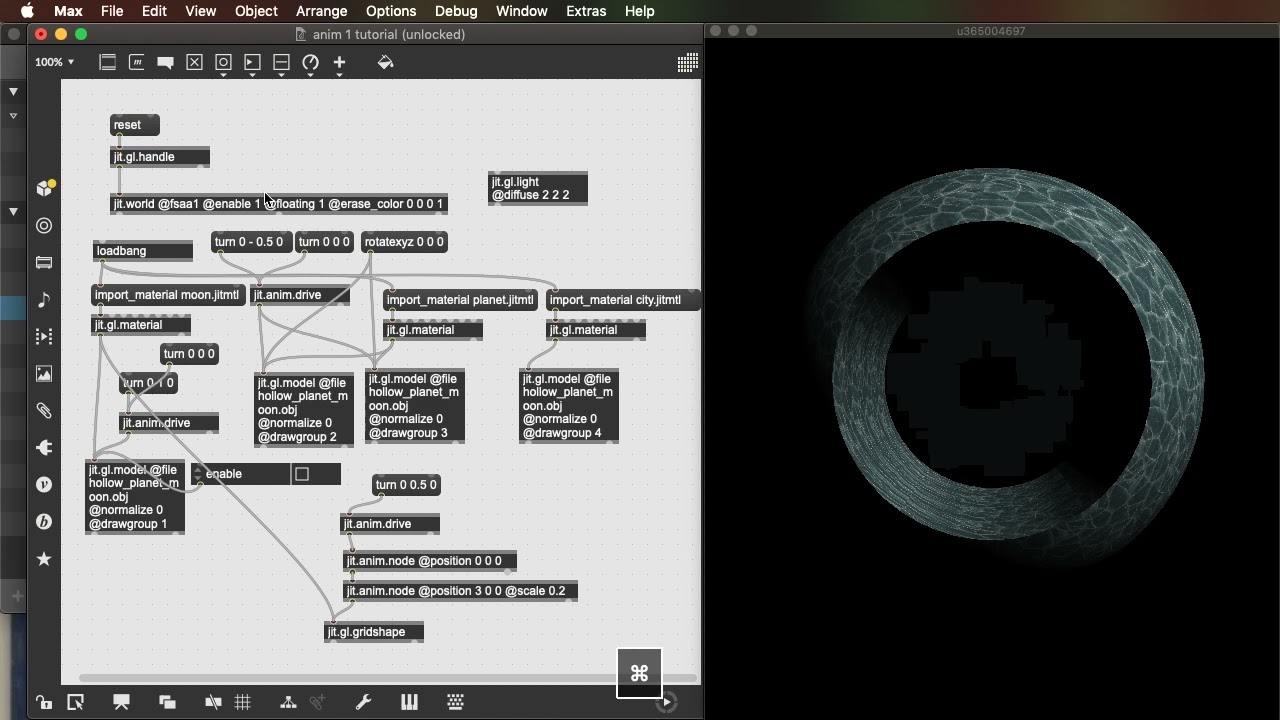Click the 'rotatexyz 0 0 0' message

click(x=403, y=242)
